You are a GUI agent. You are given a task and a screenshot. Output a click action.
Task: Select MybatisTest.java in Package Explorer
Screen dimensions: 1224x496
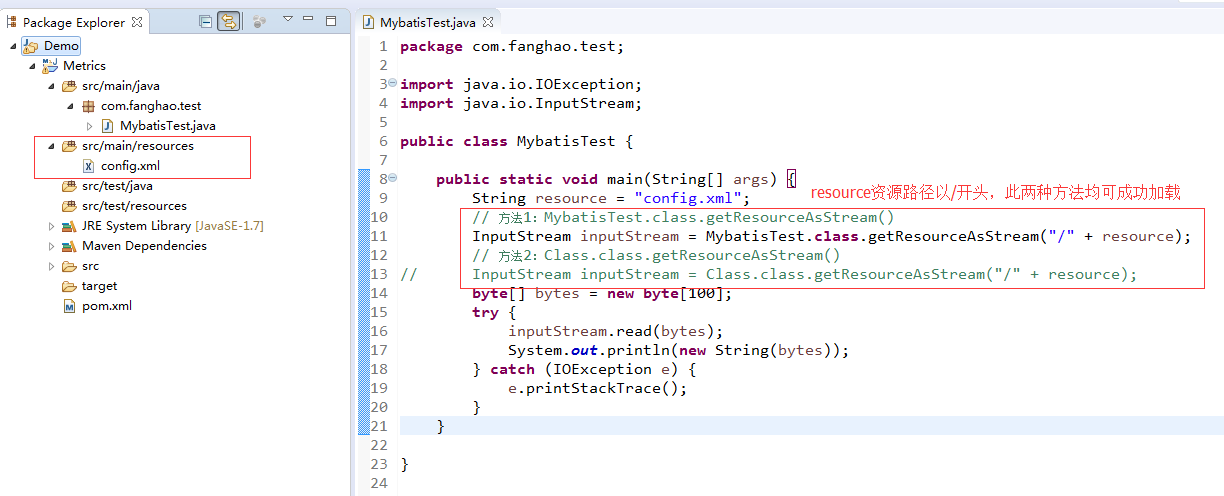(168, 126)
